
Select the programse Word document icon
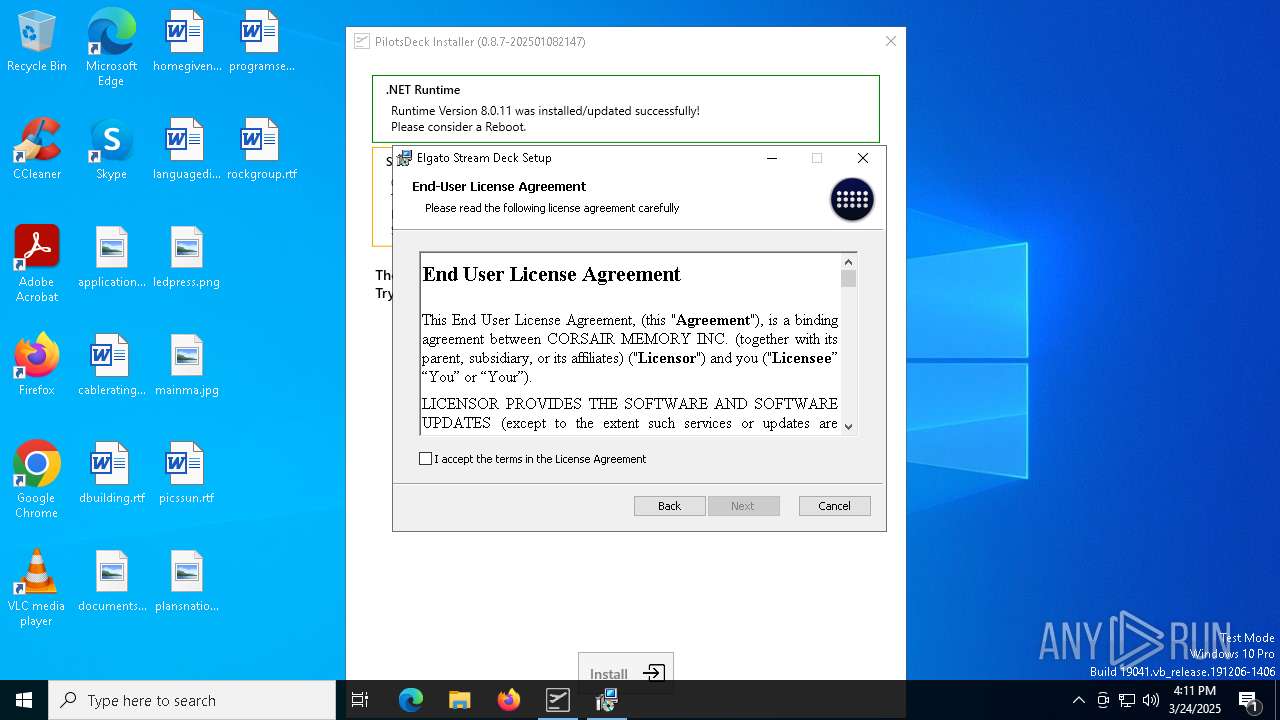tap(261, 42)
